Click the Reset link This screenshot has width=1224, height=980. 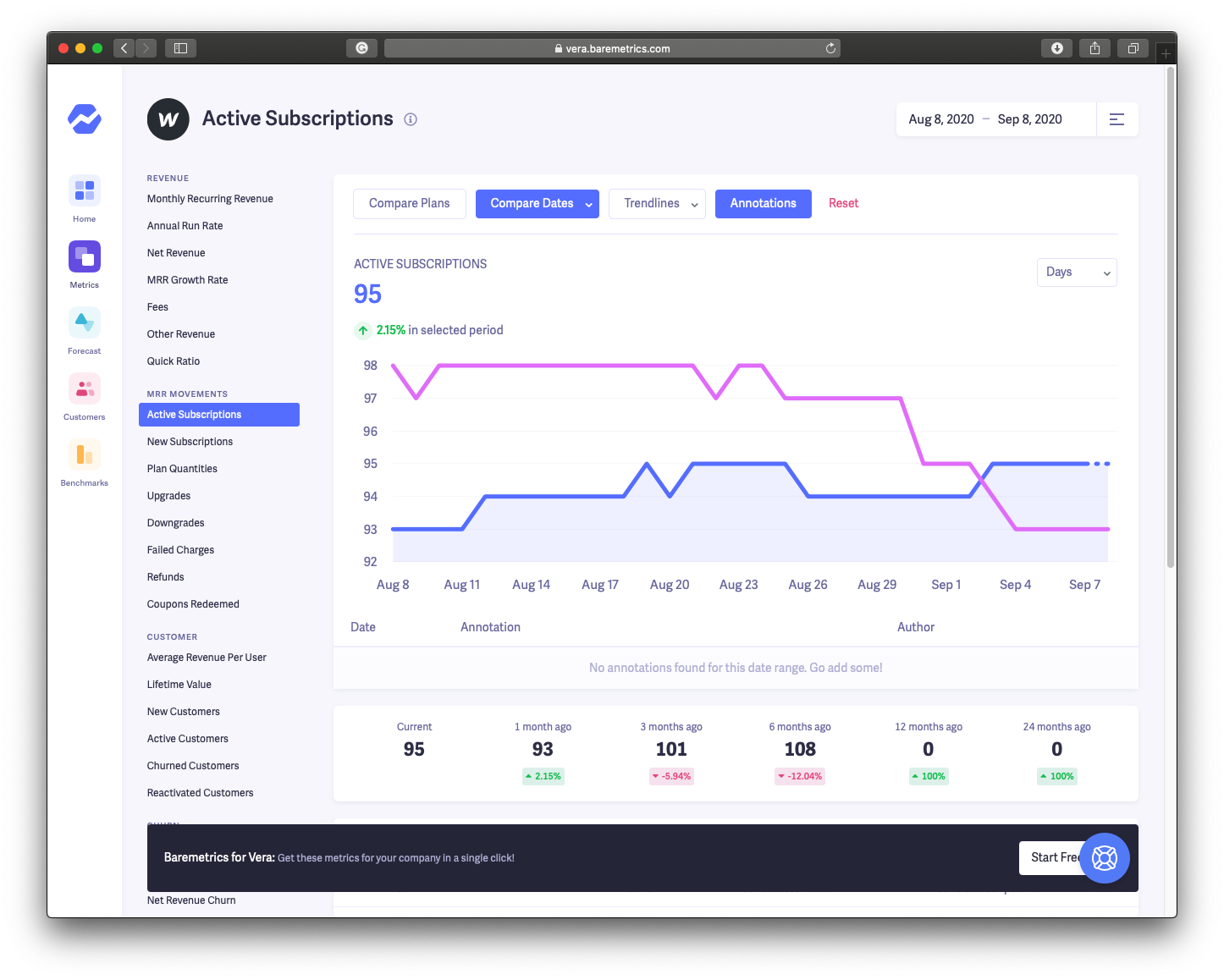[844, 204]
